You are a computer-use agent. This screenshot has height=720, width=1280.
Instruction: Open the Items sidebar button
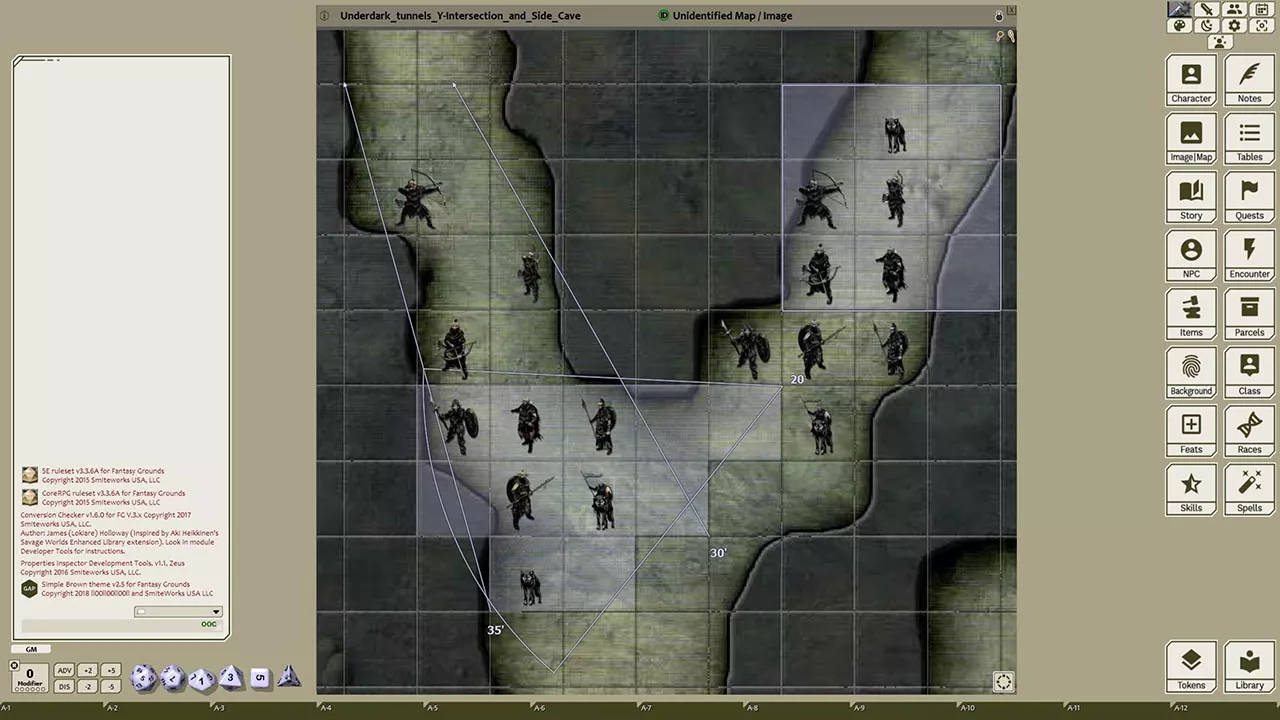(1191, 315)
